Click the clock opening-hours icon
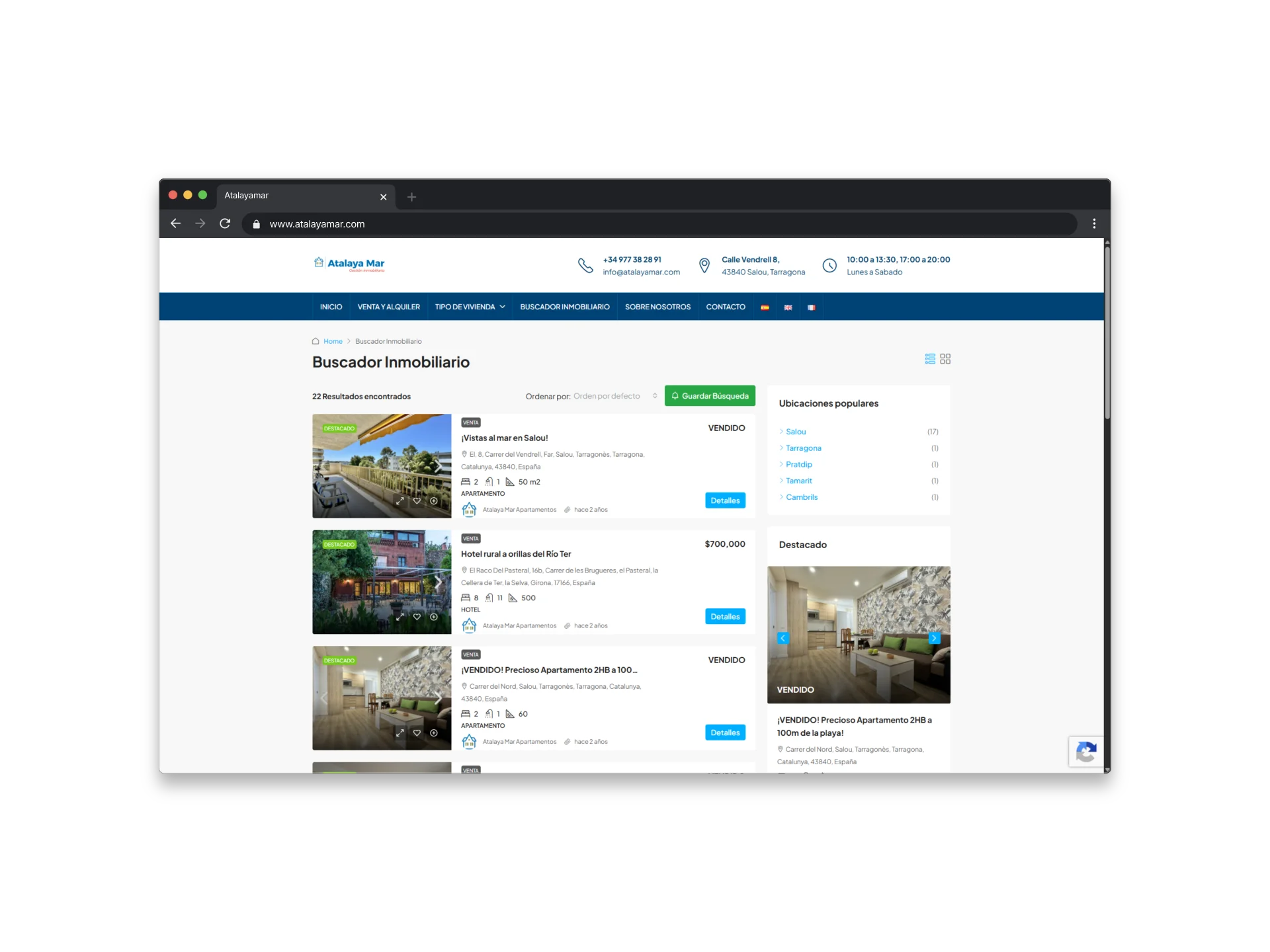The height and width of the screenshot is (952, 1270). pyautogui.click(x=829, y=266)
